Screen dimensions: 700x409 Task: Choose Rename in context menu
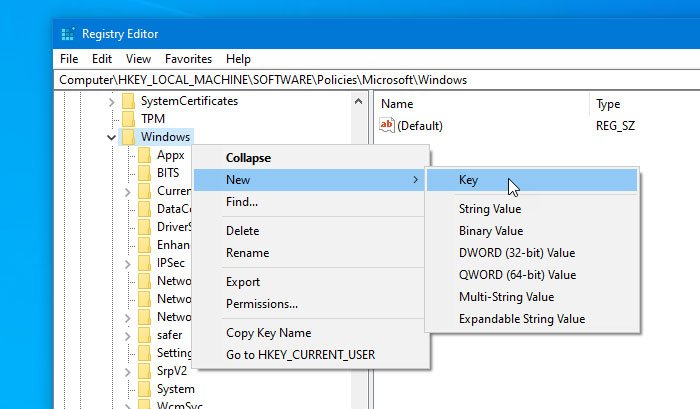click(x=309, y=253)
